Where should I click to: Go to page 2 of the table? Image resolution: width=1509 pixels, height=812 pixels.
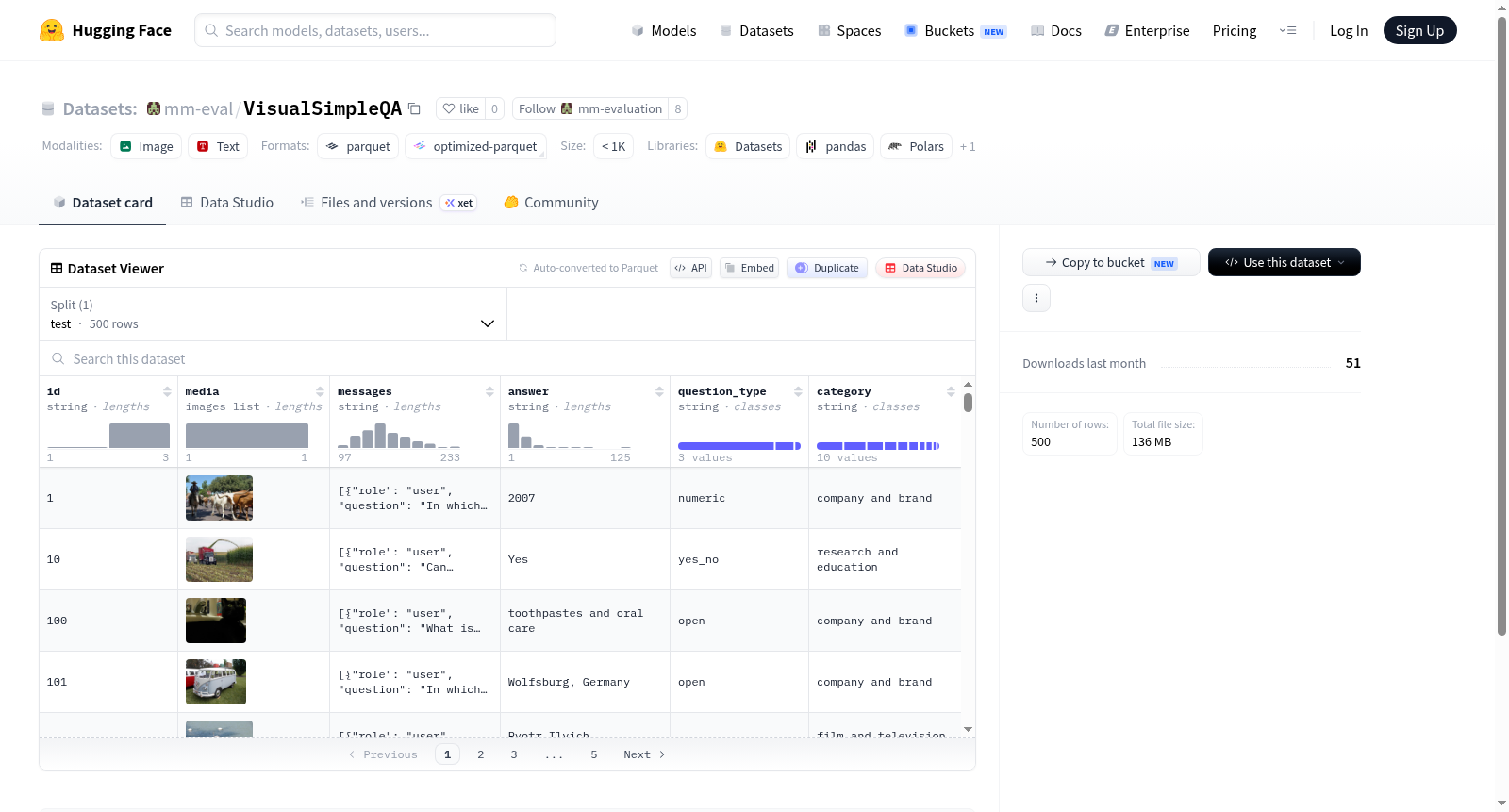pos(481,754)
